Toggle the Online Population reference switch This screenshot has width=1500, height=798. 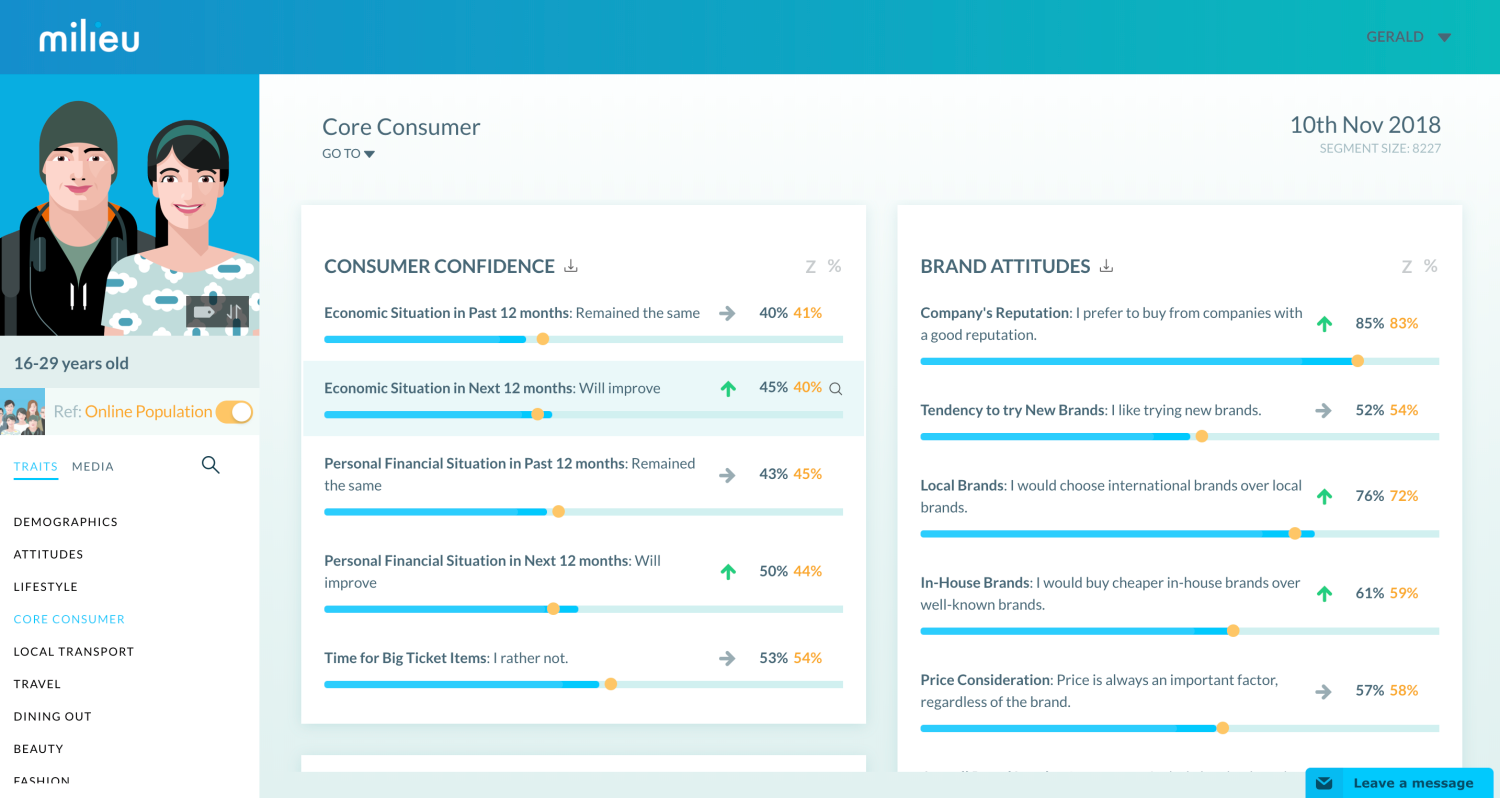click(x=235, y=412)
